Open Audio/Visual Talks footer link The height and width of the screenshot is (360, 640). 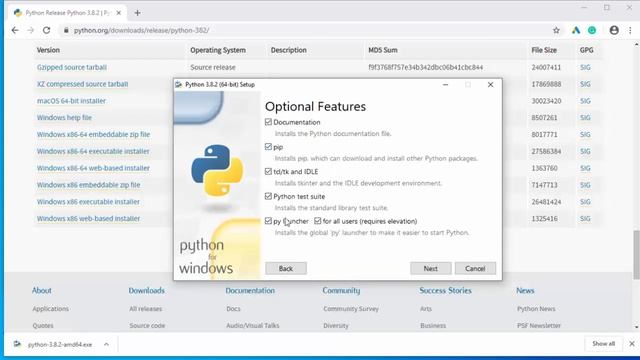[x=253, y=325]
